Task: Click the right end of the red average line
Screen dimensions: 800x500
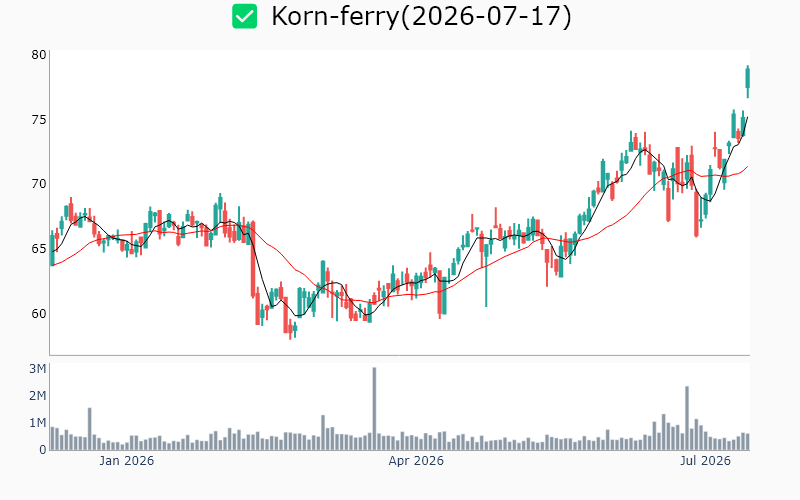Action: tap(747, 166)
